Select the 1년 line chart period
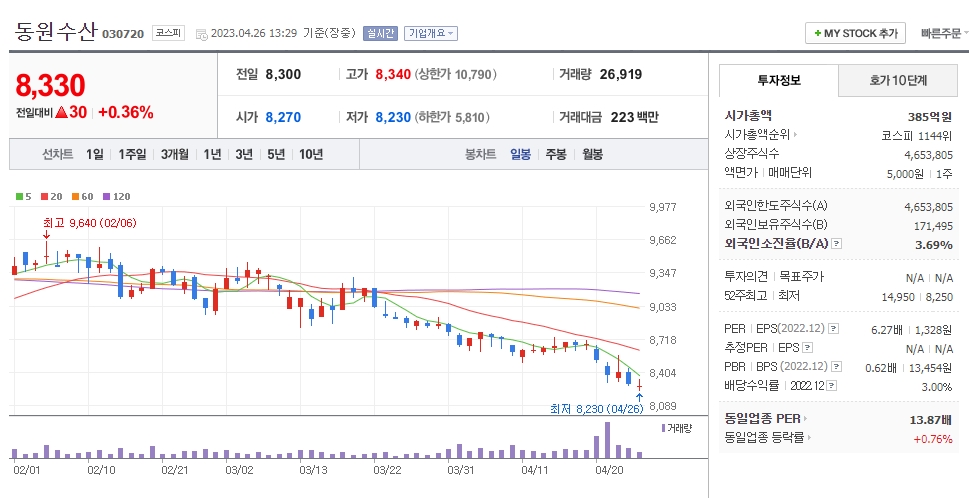Screen dimensions: 969x498 click(x=212, y=154)
